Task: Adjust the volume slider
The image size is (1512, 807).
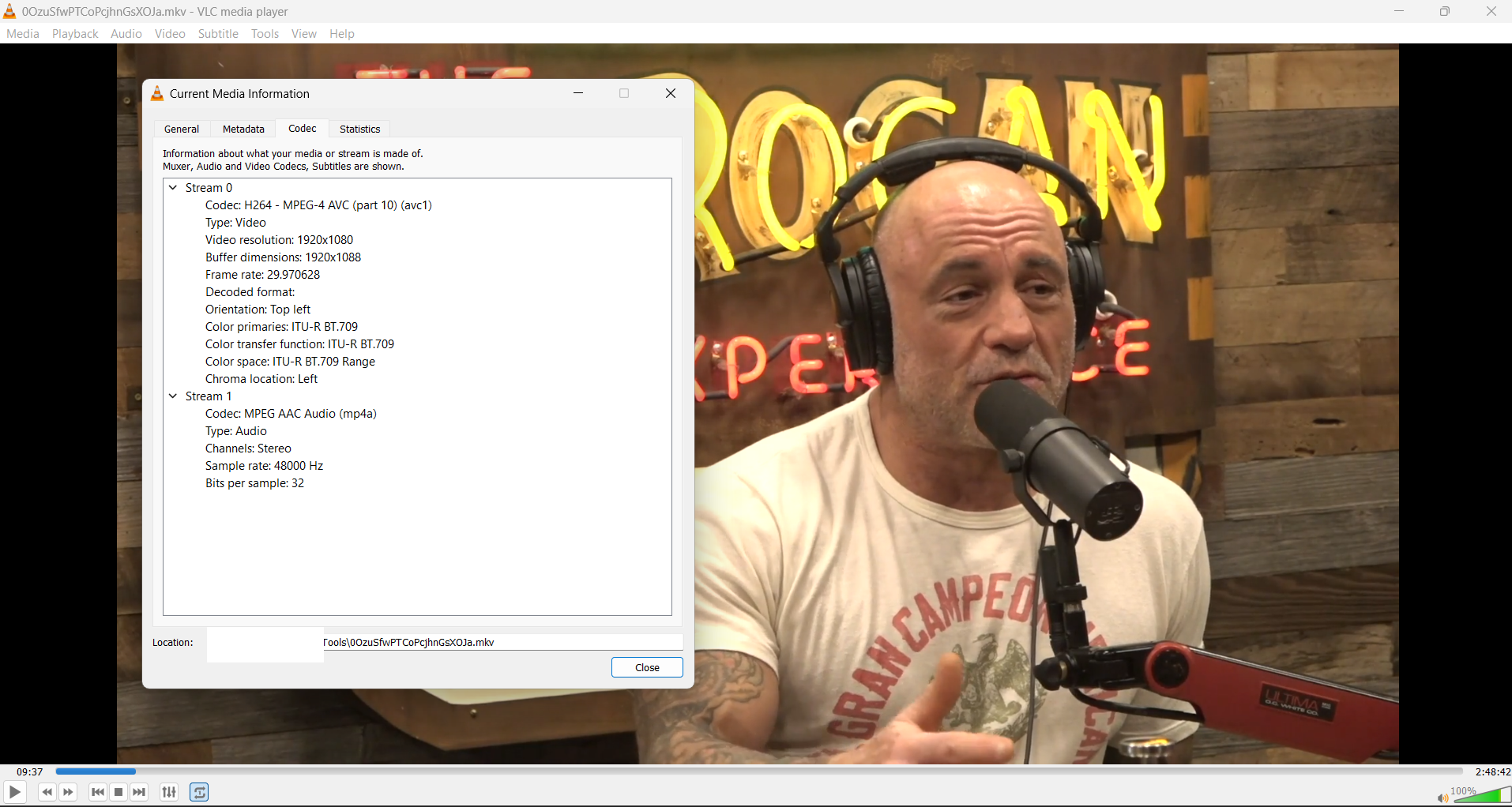Action: pyautogui.click(x=1482, y=795)
